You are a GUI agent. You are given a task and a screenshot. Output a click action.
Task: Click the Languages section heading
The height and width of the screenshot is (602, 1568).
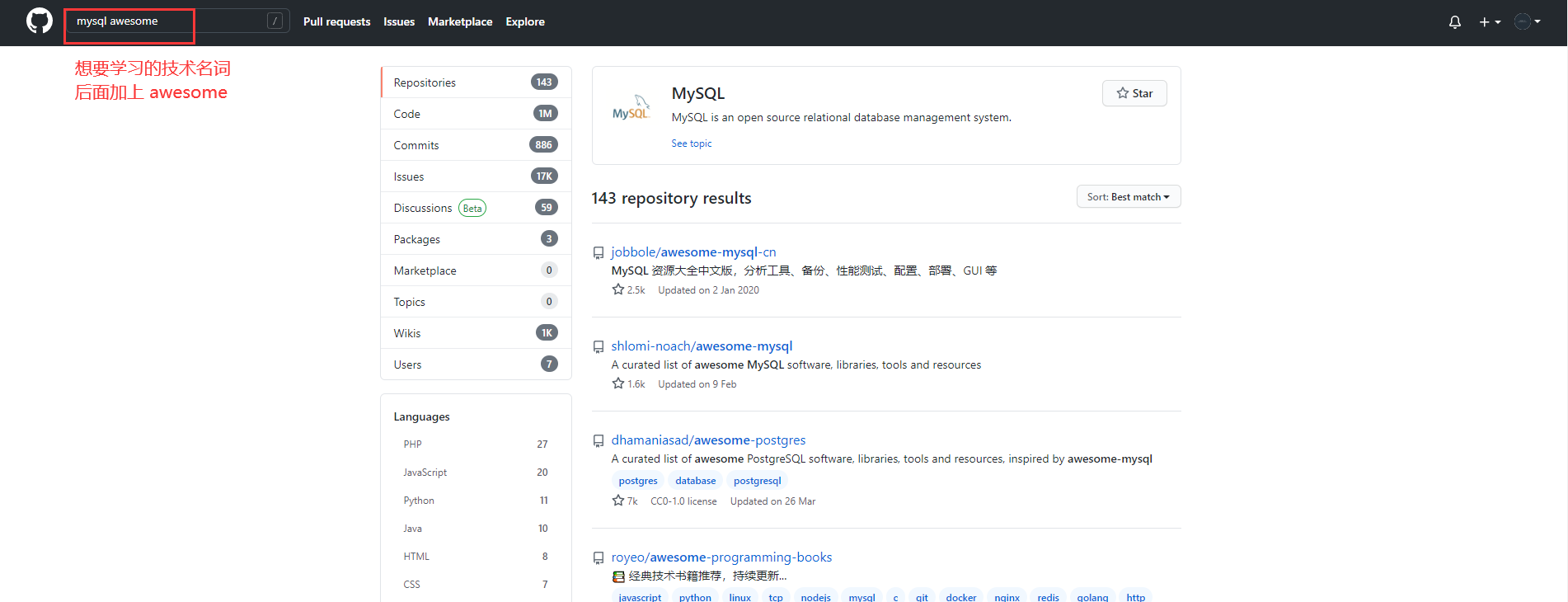tap(421, 417)
